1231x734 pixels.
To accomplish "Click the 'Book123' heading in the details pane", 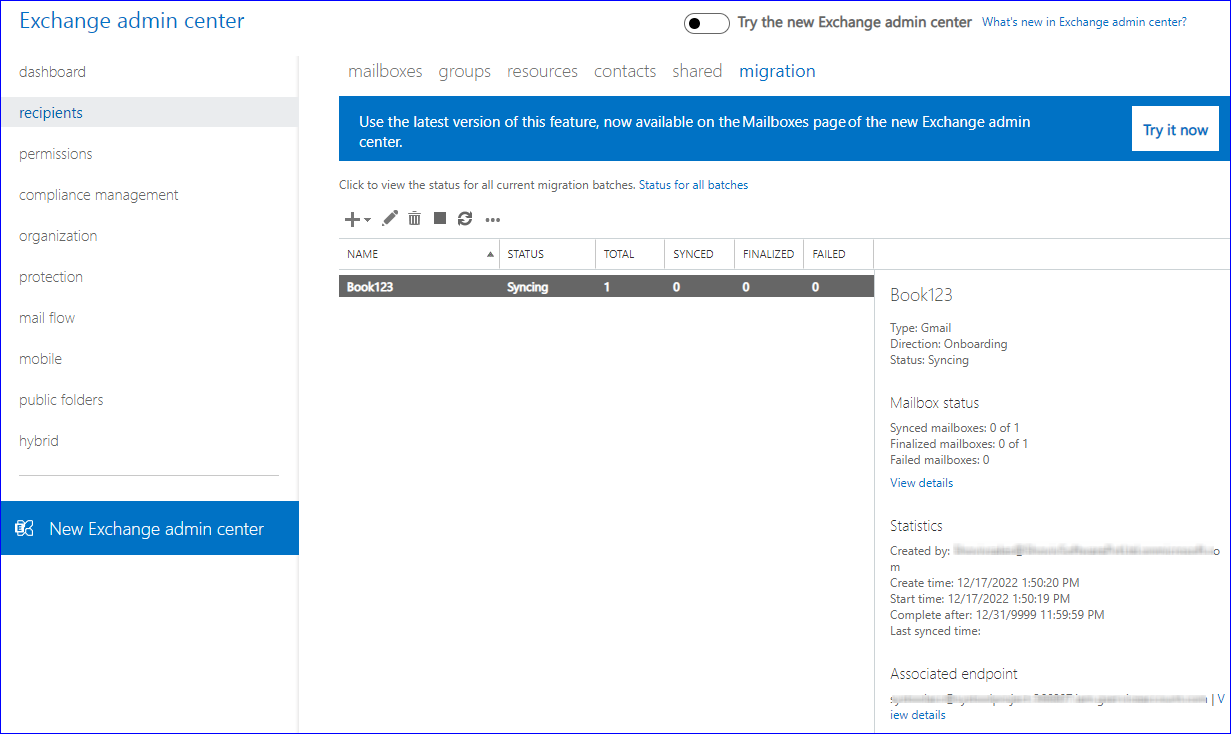I will pos(921,295).
